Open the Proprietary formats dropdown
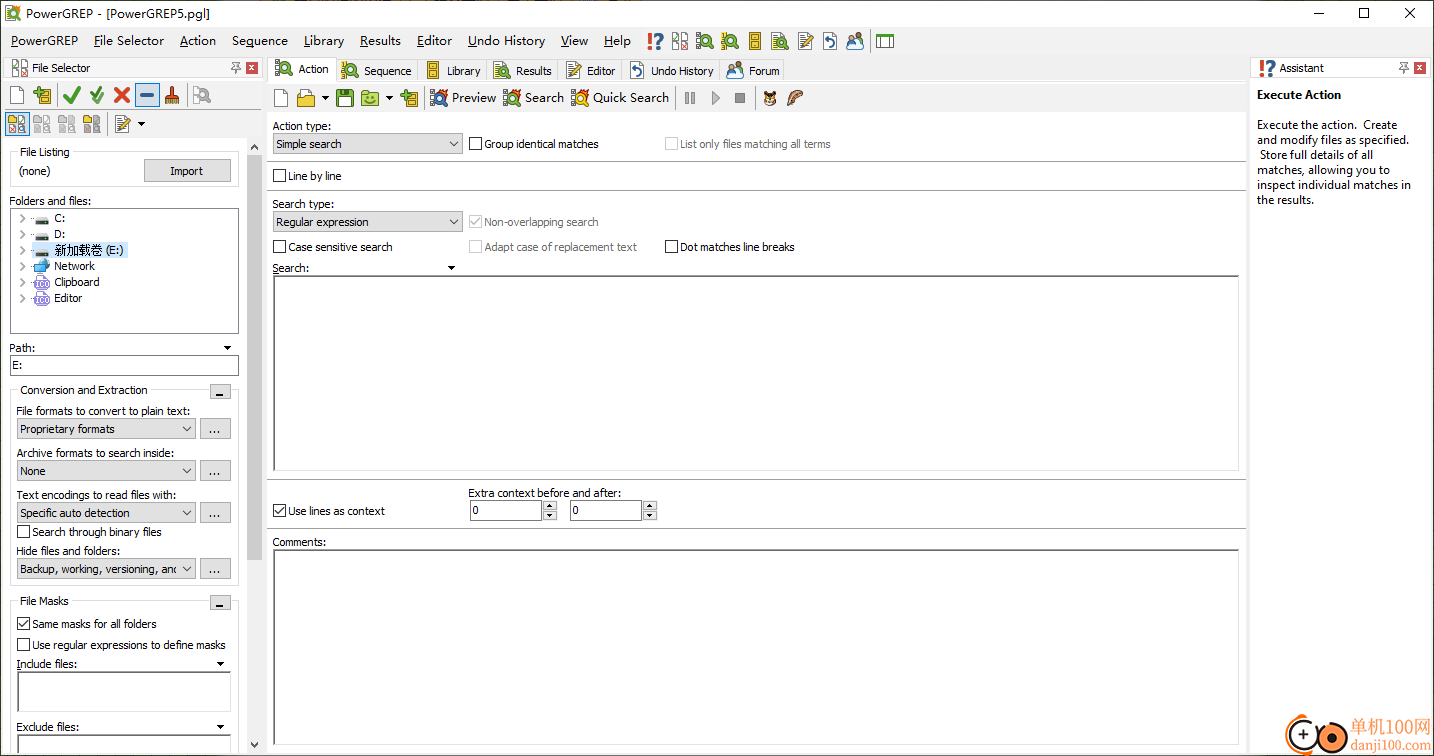Viewport: 1434px width, 756px height. (106, 429)
